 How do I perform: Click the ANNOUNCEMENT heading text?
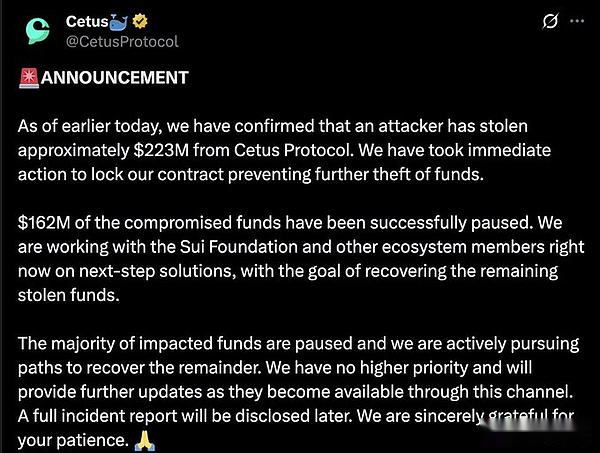coord(114,78)
